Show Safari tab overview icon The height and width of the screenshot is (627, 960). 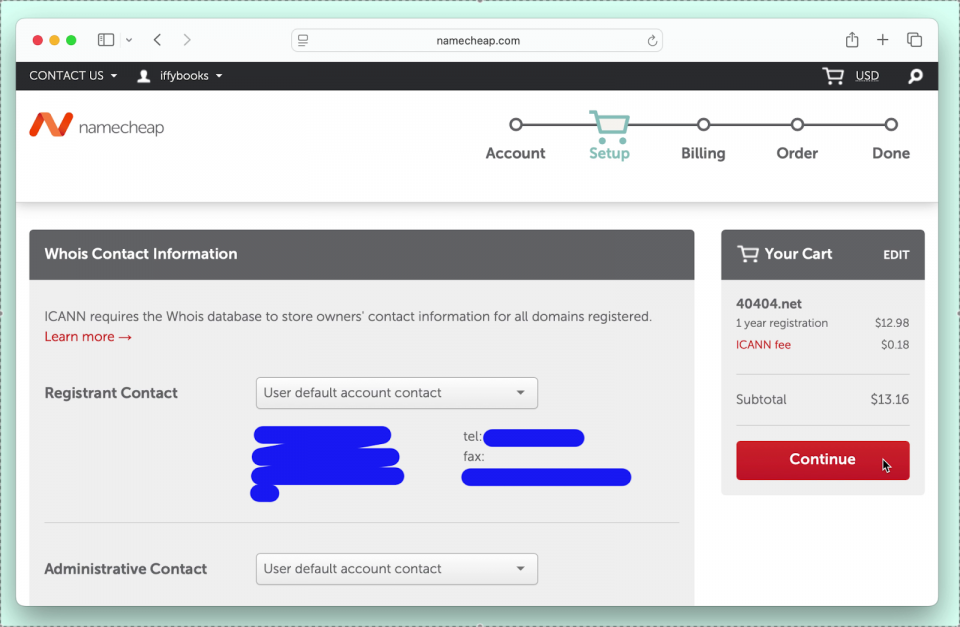coord(914,40)
